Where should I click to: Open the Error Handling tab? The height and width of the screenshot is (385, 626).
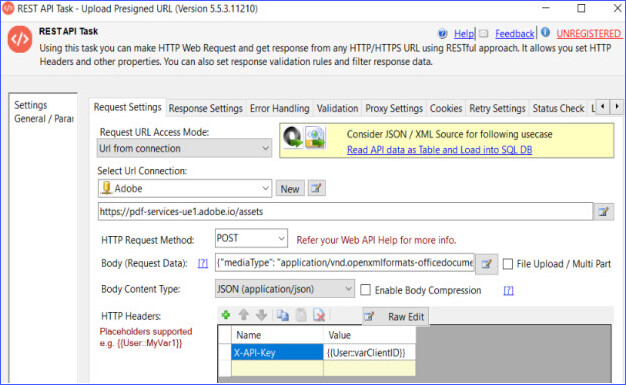tap(279, 108)
